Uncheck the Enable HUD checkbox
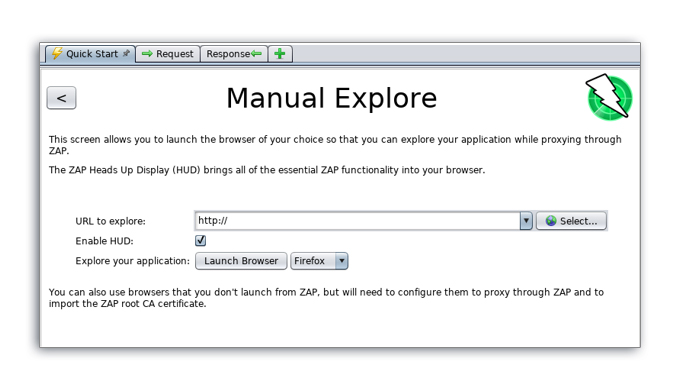This screenshot has width=680, height=390. pyautogui.click(x=200, y=240)
